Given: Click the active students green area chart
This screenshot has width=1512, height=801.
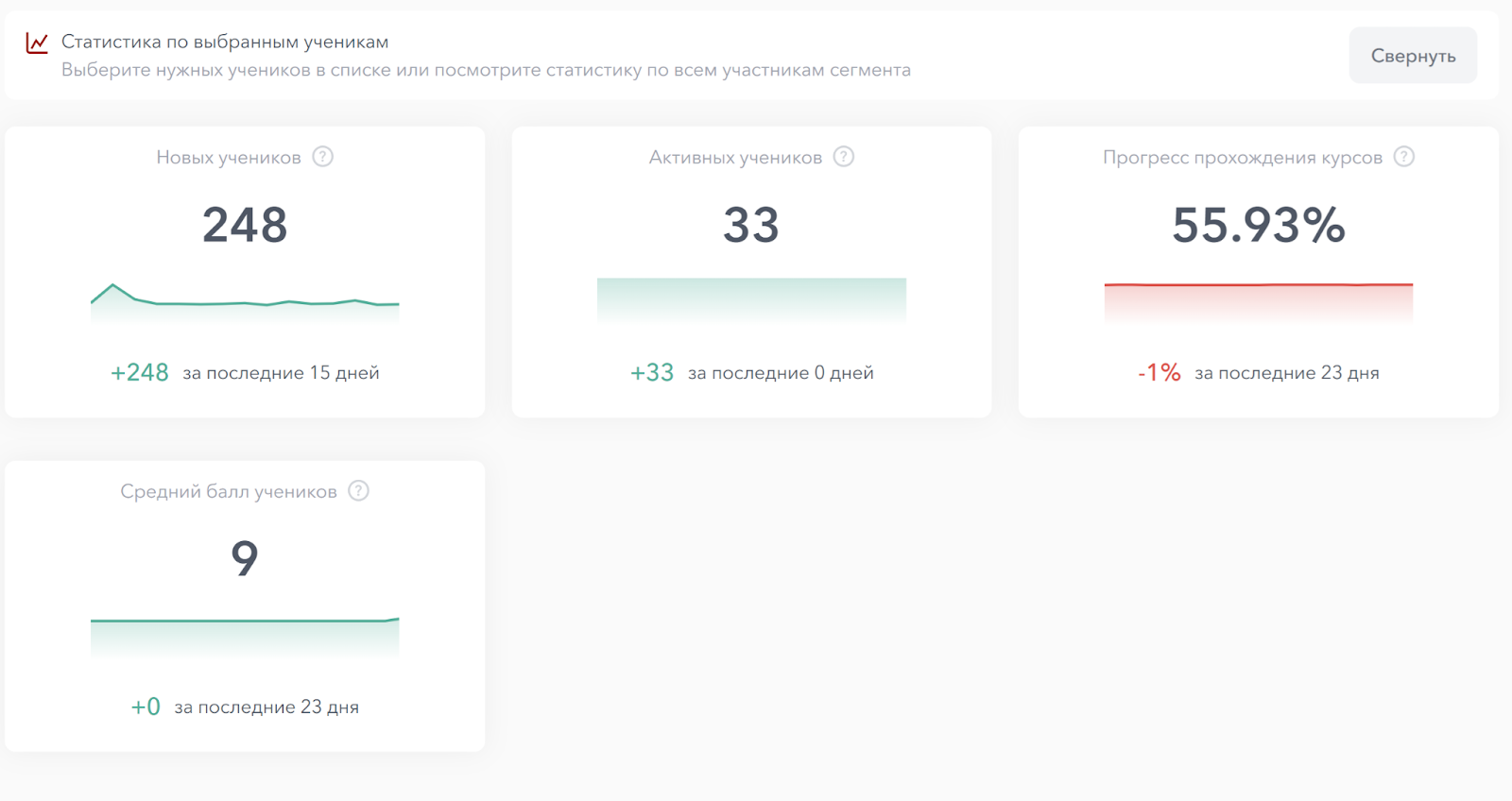Looking at the screenshot, I should tap(751, 300).
